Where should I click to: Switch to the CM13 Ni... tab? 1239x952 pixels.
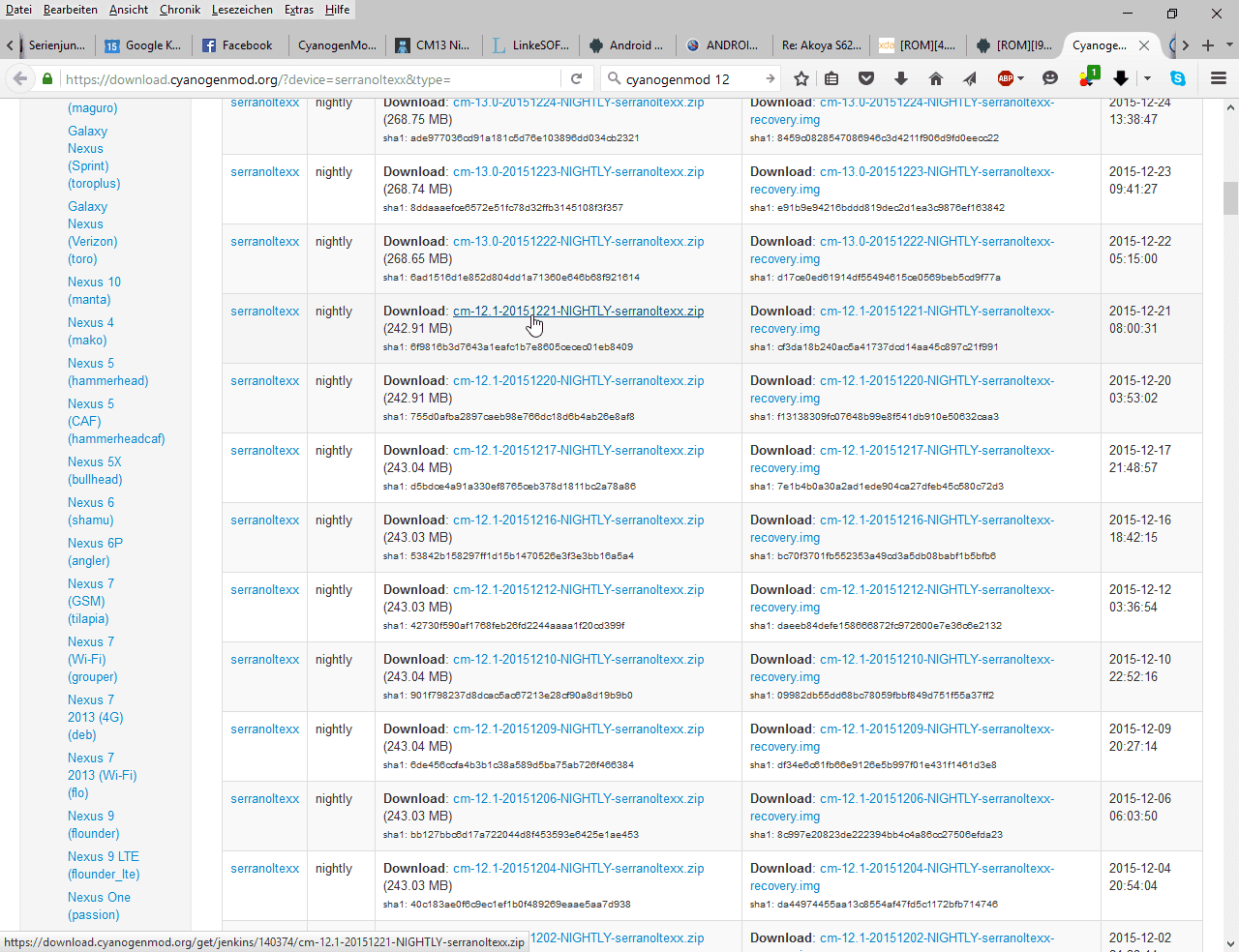[433, 45]
